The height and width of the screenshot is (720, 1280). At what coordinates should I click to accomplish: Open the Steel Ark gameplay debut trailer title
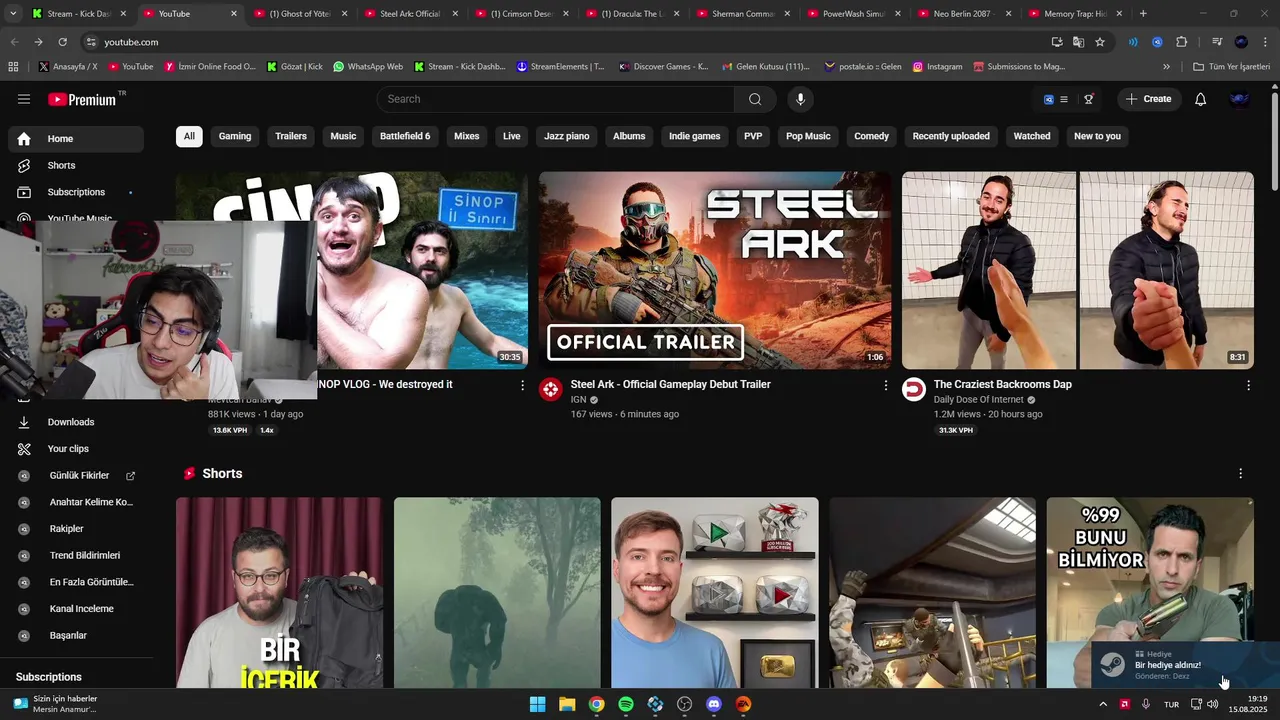(x=670, y=384)
